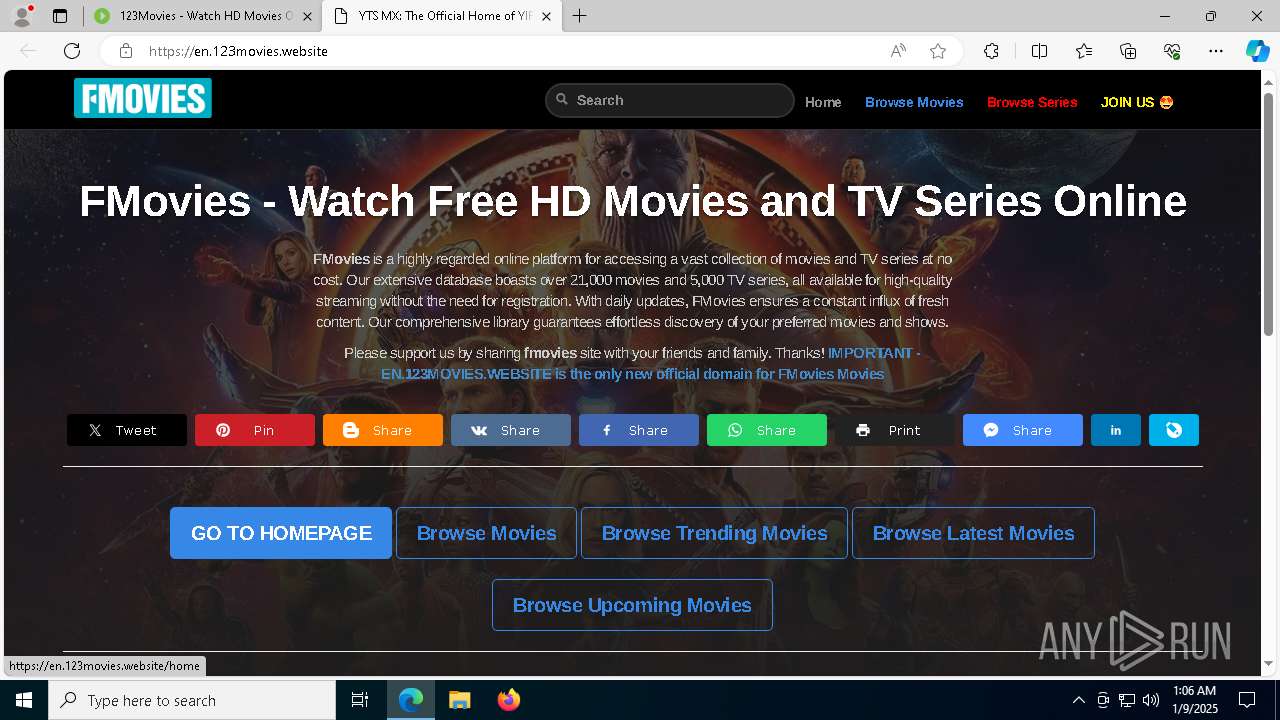Click the FMovies logo
The height and width of the screenshot is (720, 1280).
tap(143, 99)
